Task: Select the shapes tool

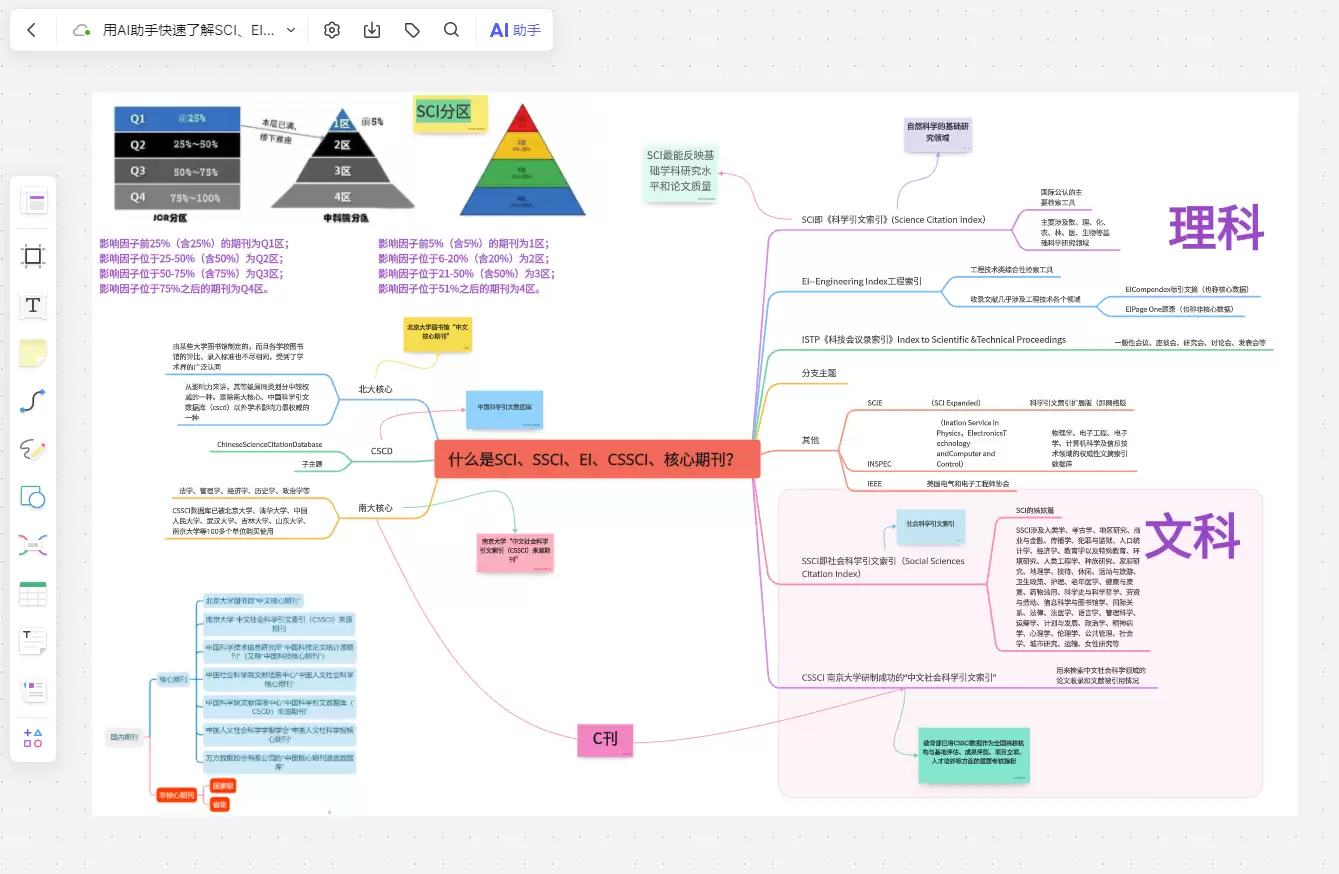Action: 33,497
